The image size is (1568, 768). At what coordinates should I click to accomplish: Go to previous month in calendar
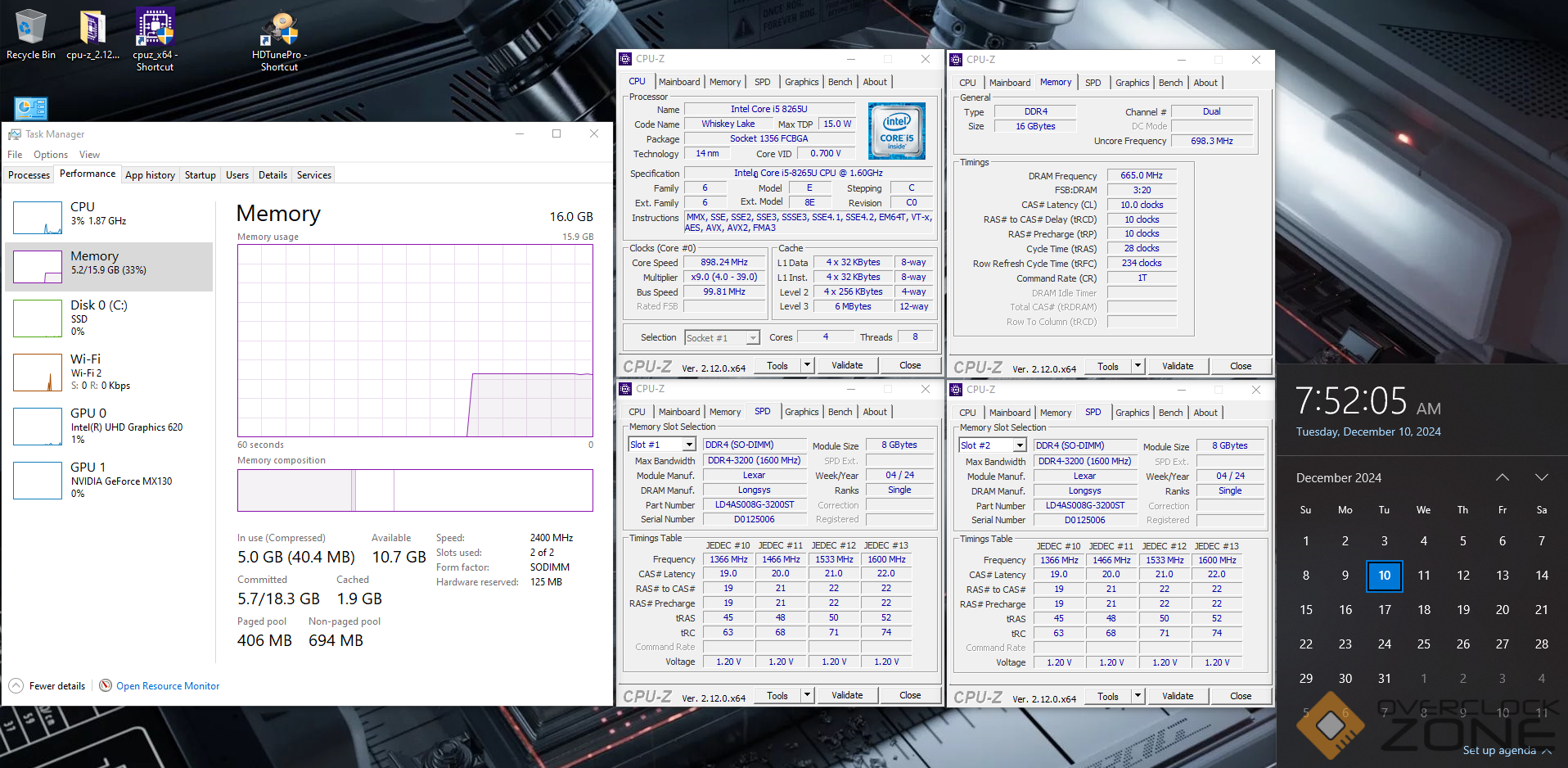[x=1502, y=477]
